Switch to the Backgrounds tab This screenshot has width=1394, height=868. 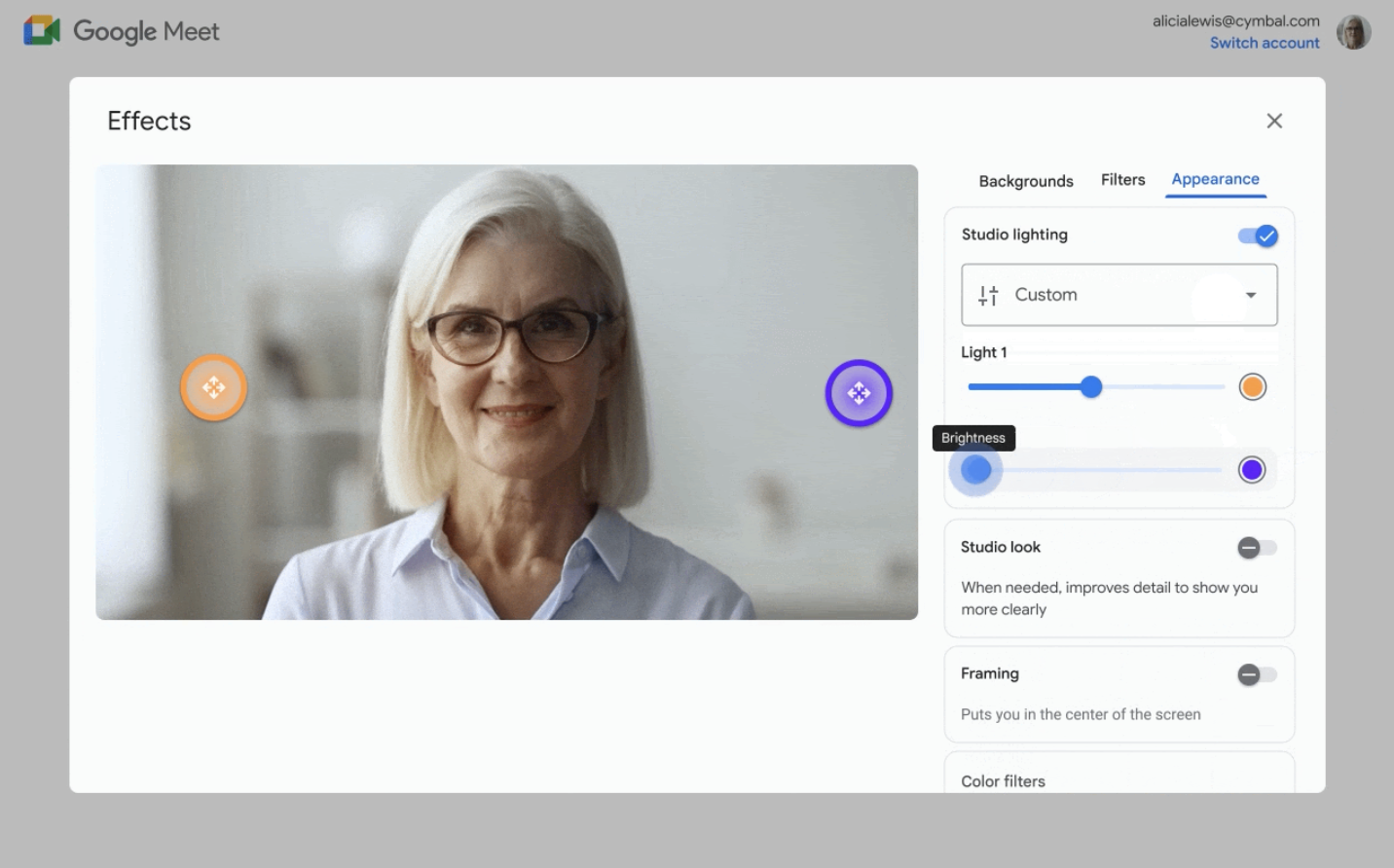pyautogui.click(x=1026, y=181)
